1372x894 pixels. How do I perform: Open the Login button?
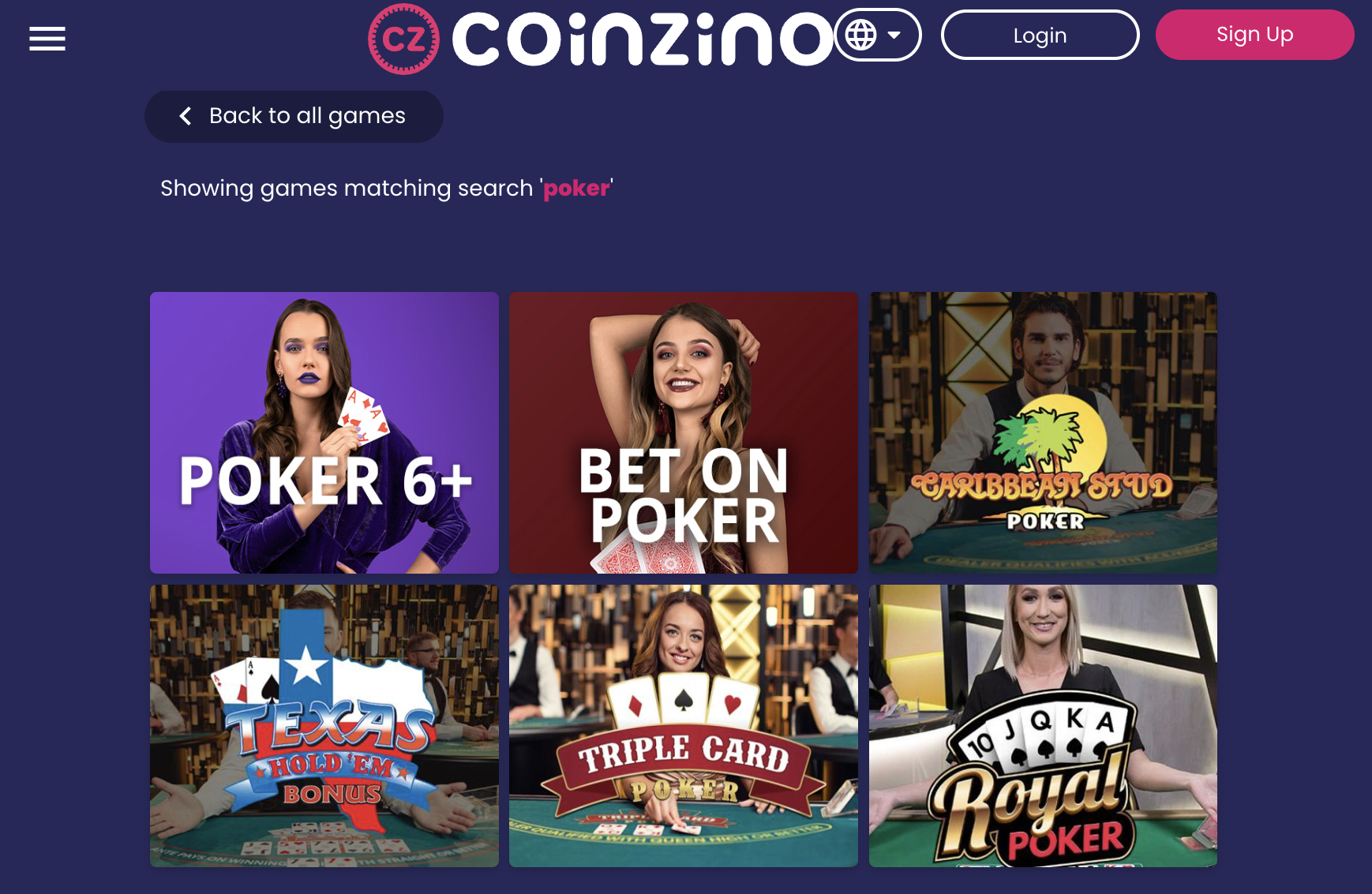tap(1040, 35)
